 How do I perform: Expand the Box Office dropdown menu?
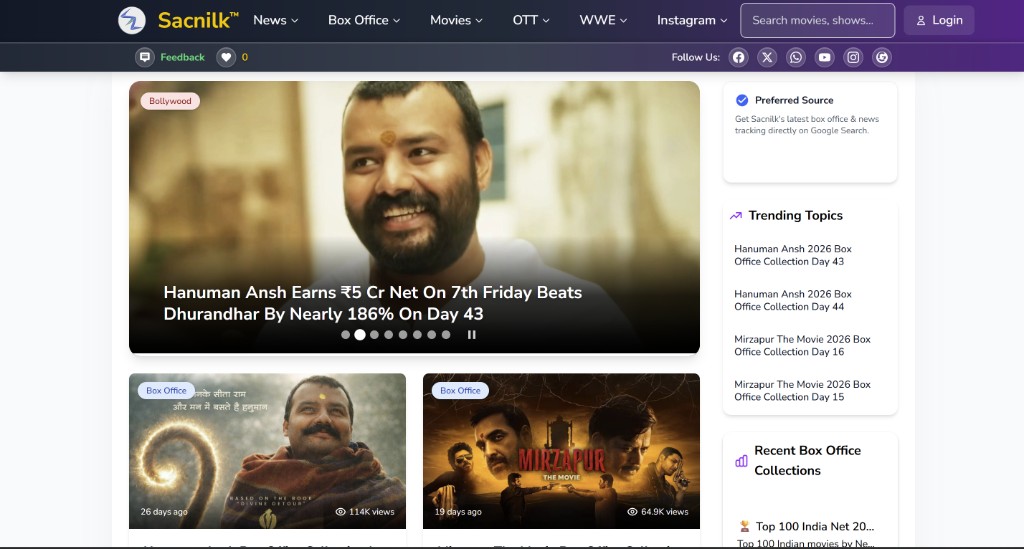click(x=364, y=20)
